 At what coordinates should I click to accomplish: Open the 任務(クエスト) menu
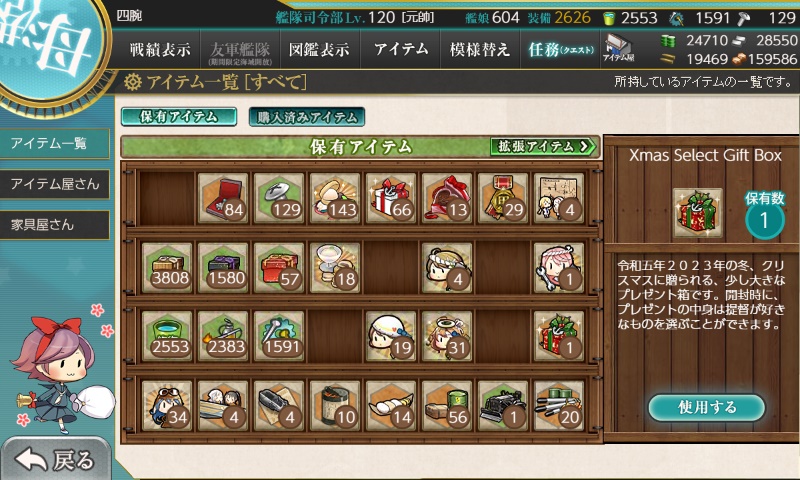click(561, 49)
